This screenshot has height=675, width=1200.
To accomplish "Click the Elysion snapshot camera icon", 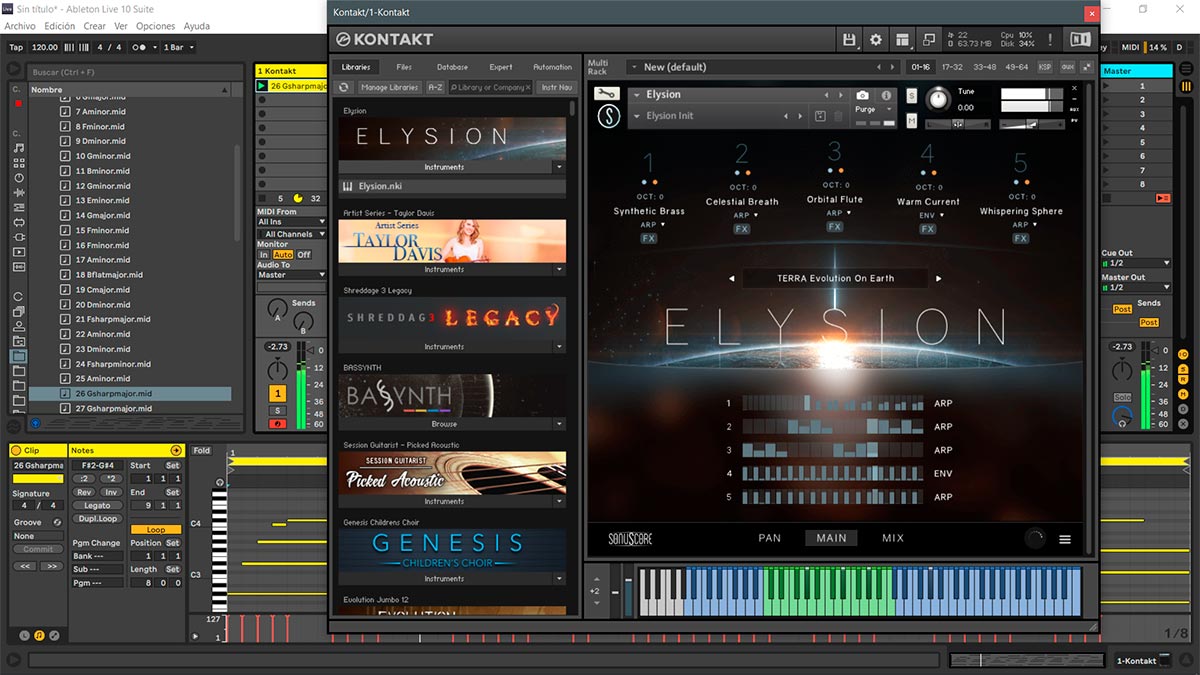I will (863, 95).
